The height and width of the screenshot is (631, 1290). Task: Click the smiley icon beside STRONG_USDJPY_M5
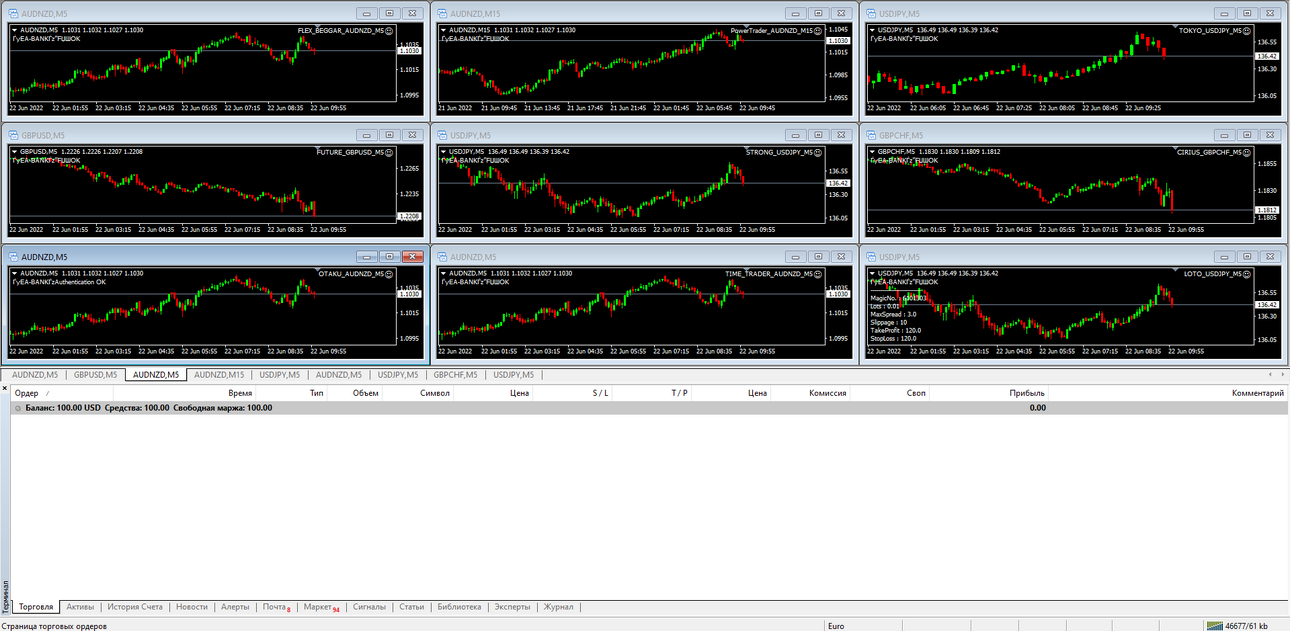click(x=818, y=152)
